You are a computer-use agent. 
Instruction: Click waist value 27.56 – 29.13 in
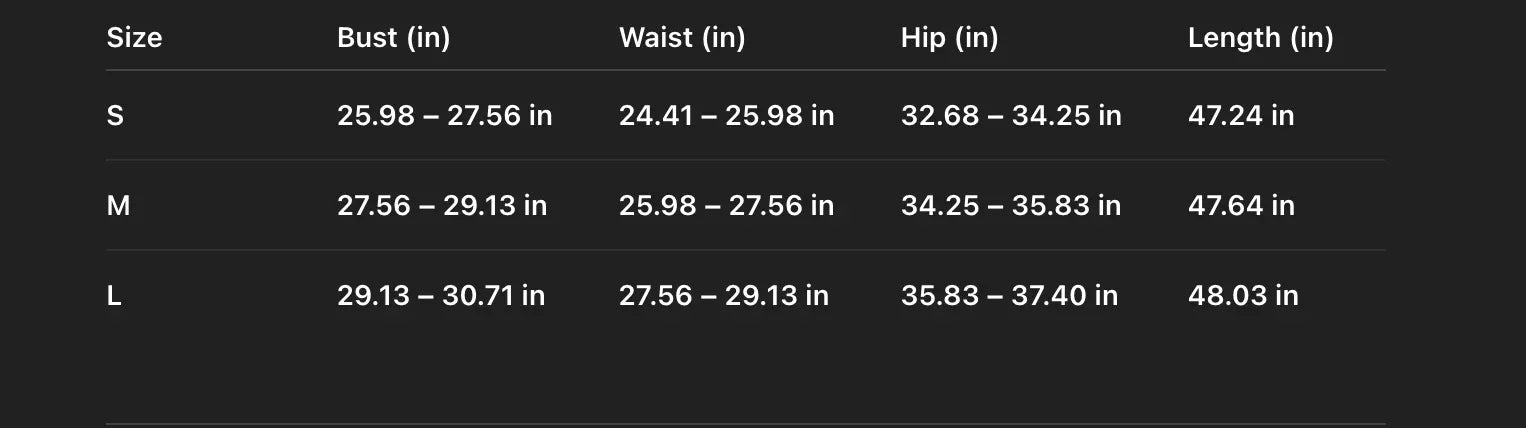[x=724, y=296]
